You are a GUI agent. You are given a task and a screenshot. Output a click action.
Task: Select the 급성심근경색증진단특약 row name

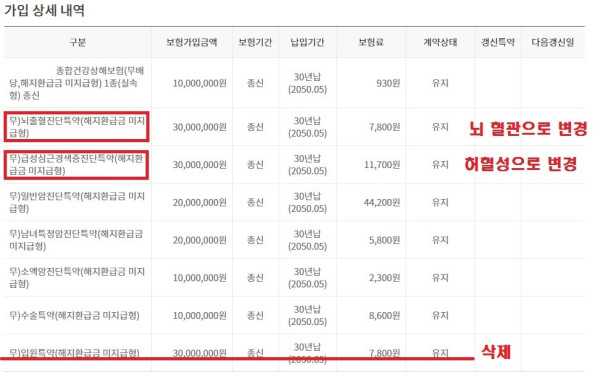coord(76,165)
